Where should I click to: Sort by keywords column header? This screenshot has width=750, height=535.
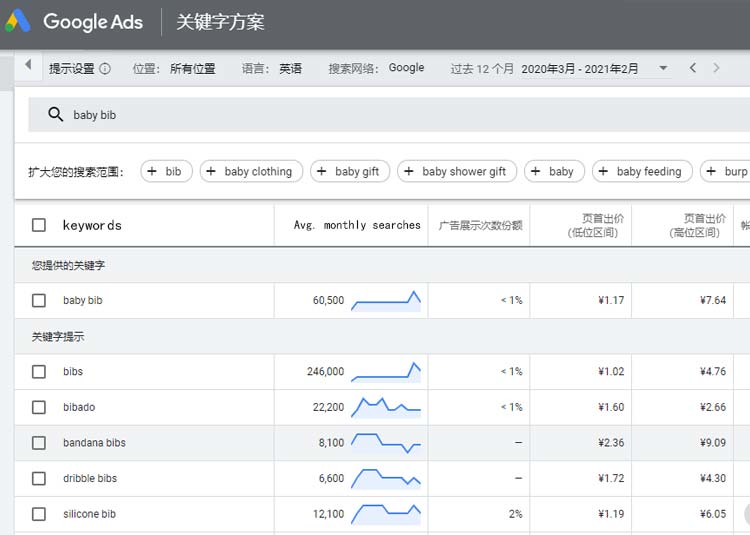[x=92, y=225]
